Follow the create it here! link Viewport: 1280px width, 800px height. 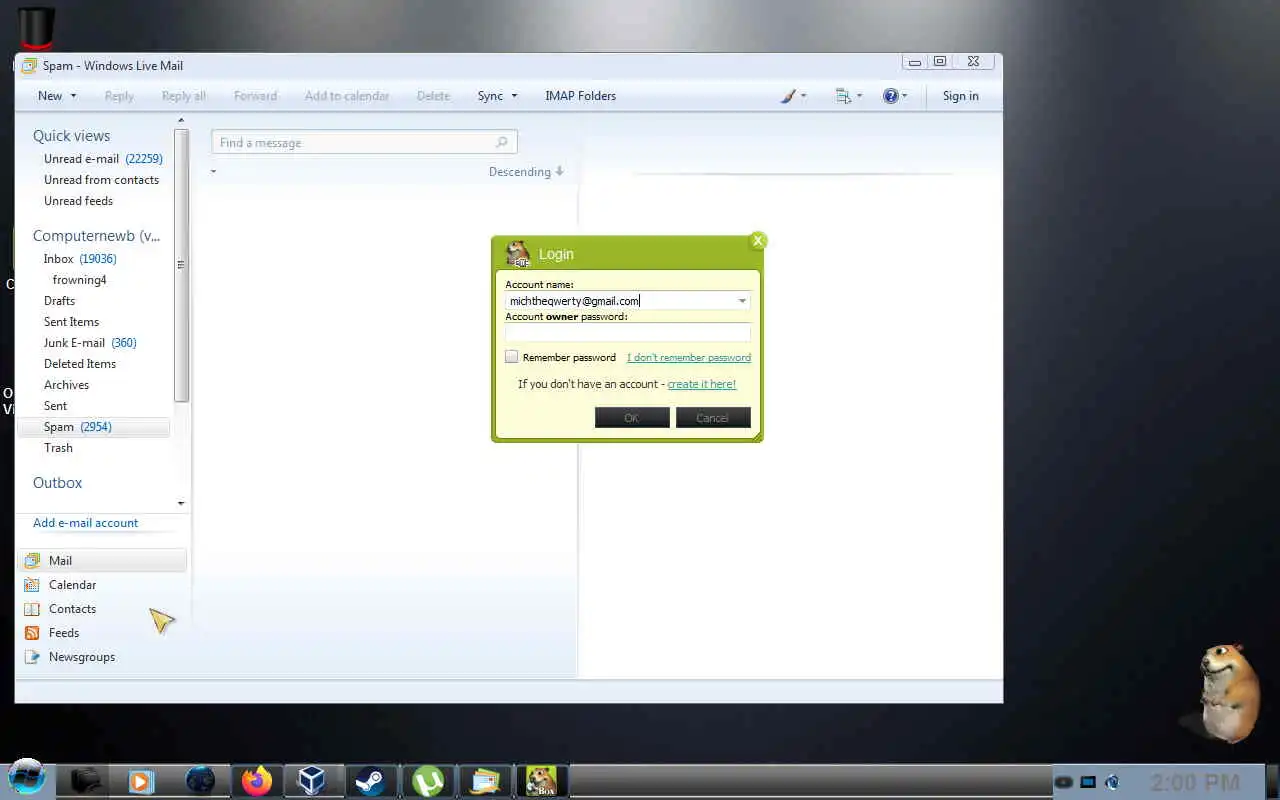[702, 384]
